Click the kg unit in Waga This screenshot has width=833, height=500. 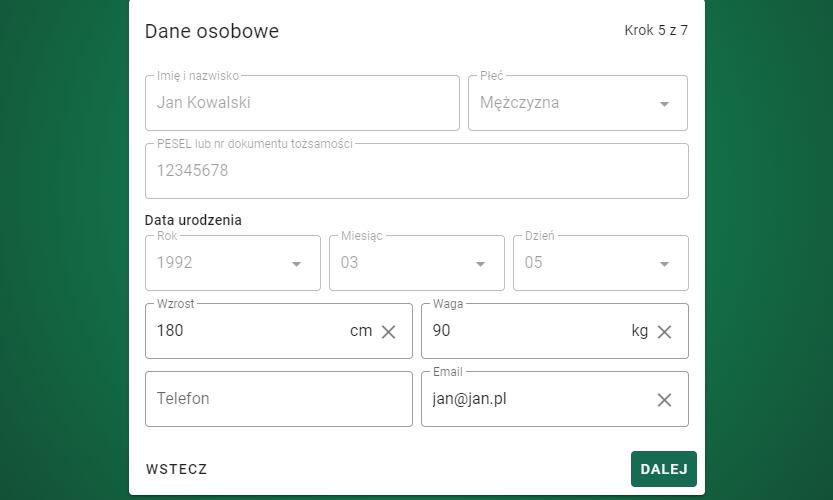640,331
